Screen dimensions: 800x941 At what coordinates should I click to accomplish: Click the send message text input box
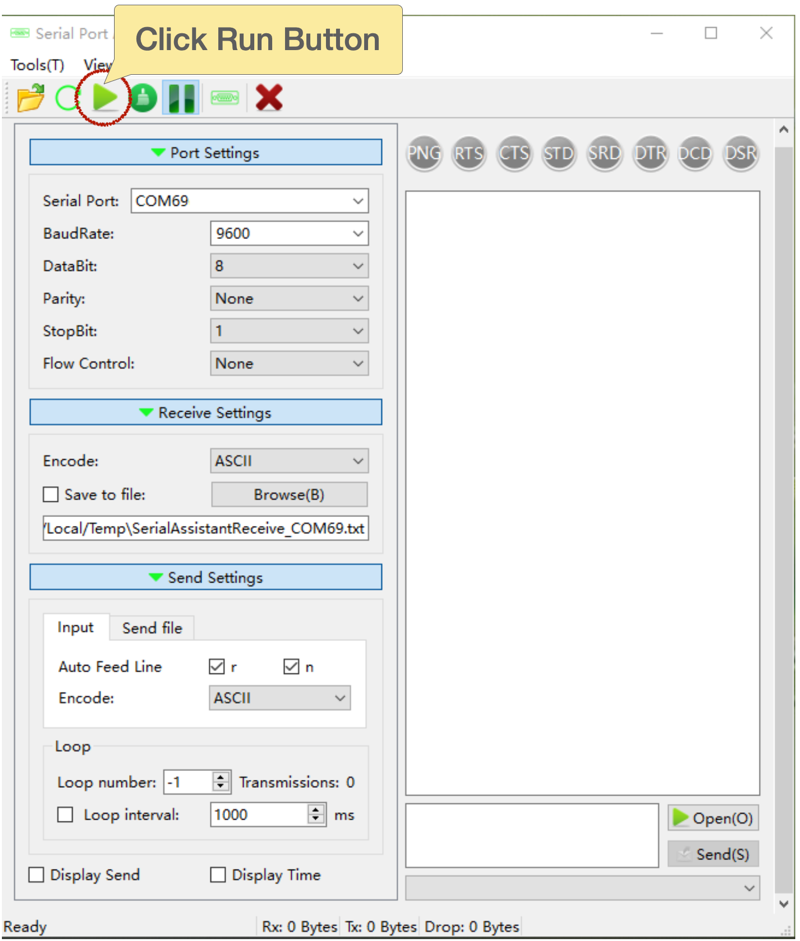pos(531,835)
